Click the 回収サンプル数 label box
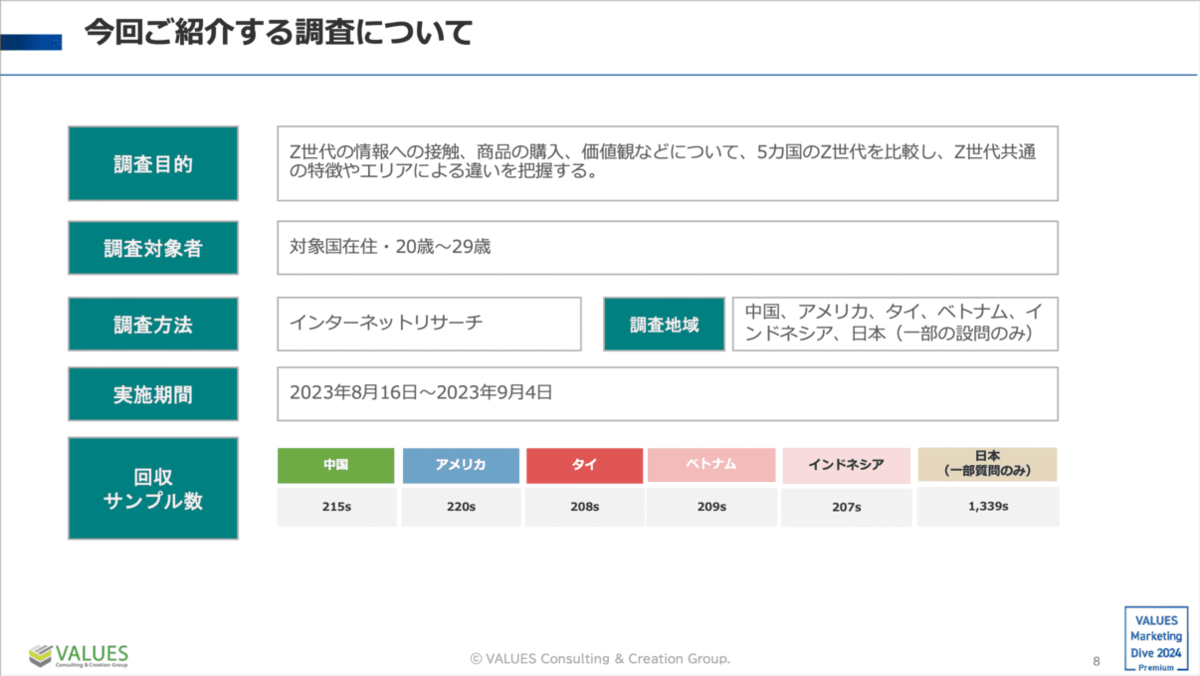Image resolution: width=1200 pixels, height=676 pixels. coord(153,488)
